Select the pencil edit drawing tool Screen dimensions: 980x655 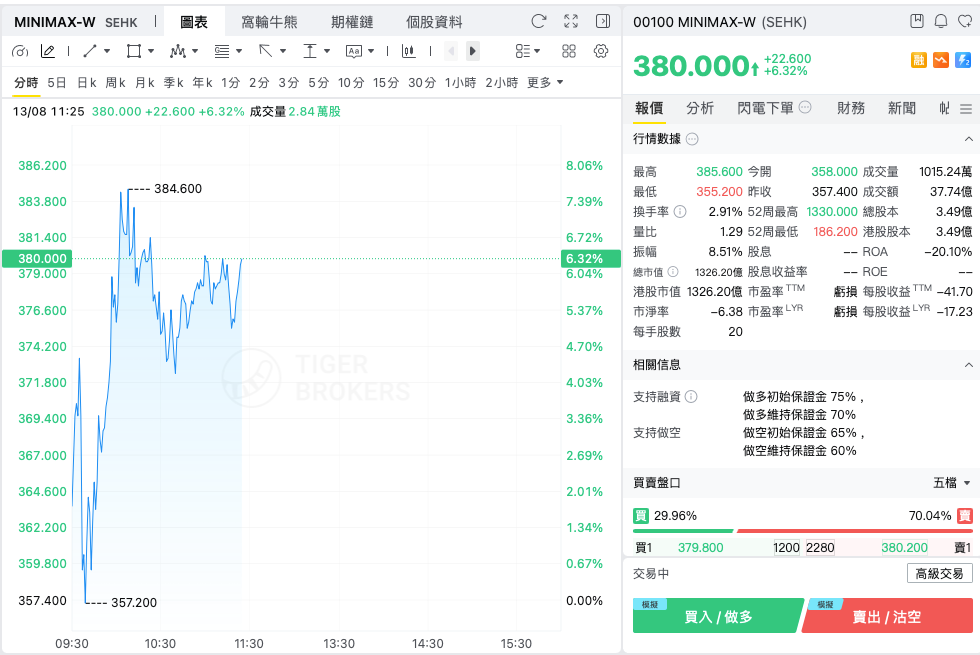click(x=48, y=51)
